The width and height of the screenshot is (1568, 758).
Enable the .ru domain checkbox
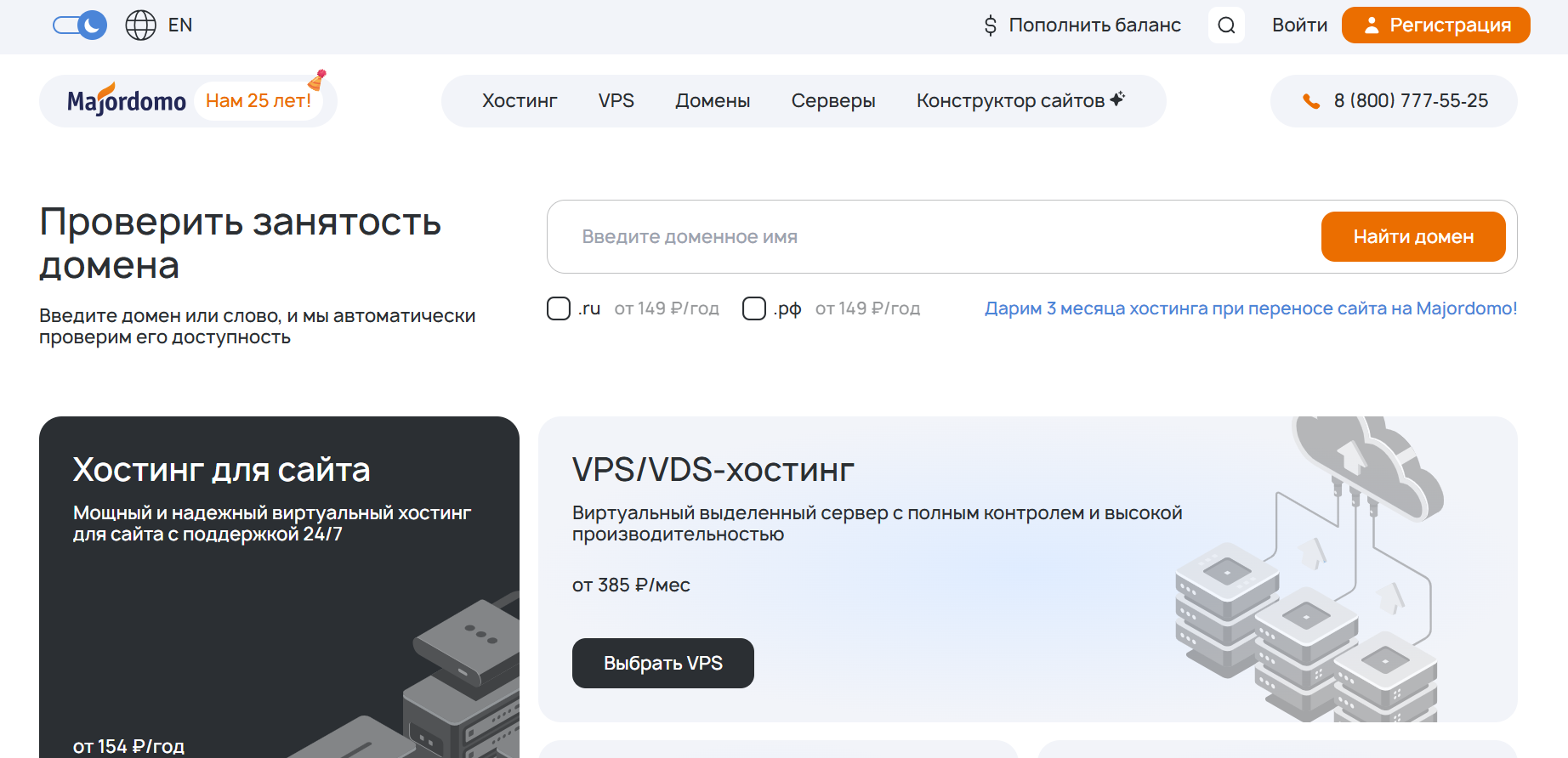pos(559,308)
